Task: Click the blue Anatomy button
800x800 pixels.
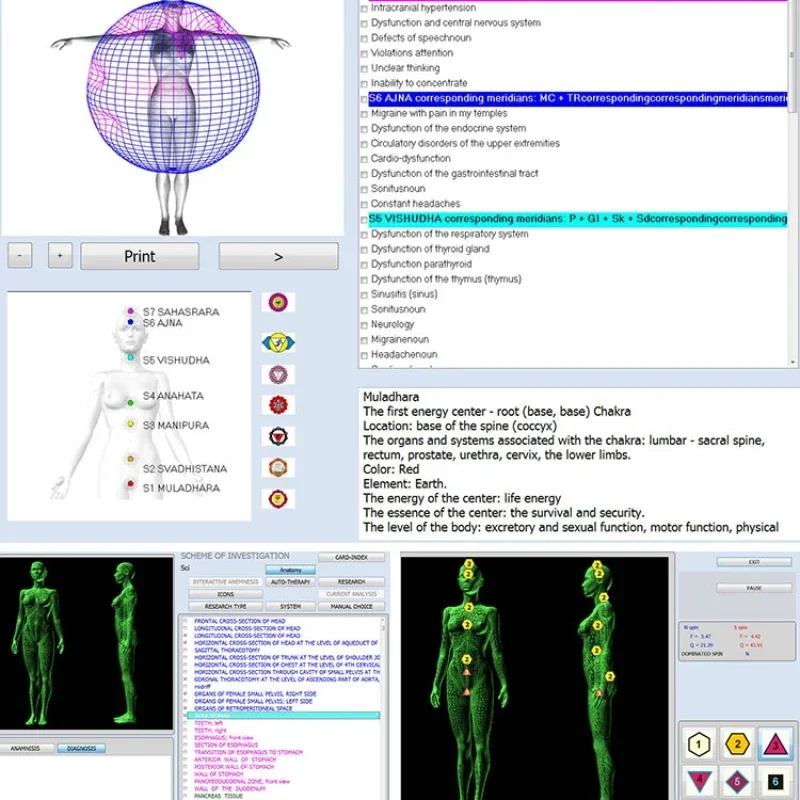Action: [x=290, y=570]
